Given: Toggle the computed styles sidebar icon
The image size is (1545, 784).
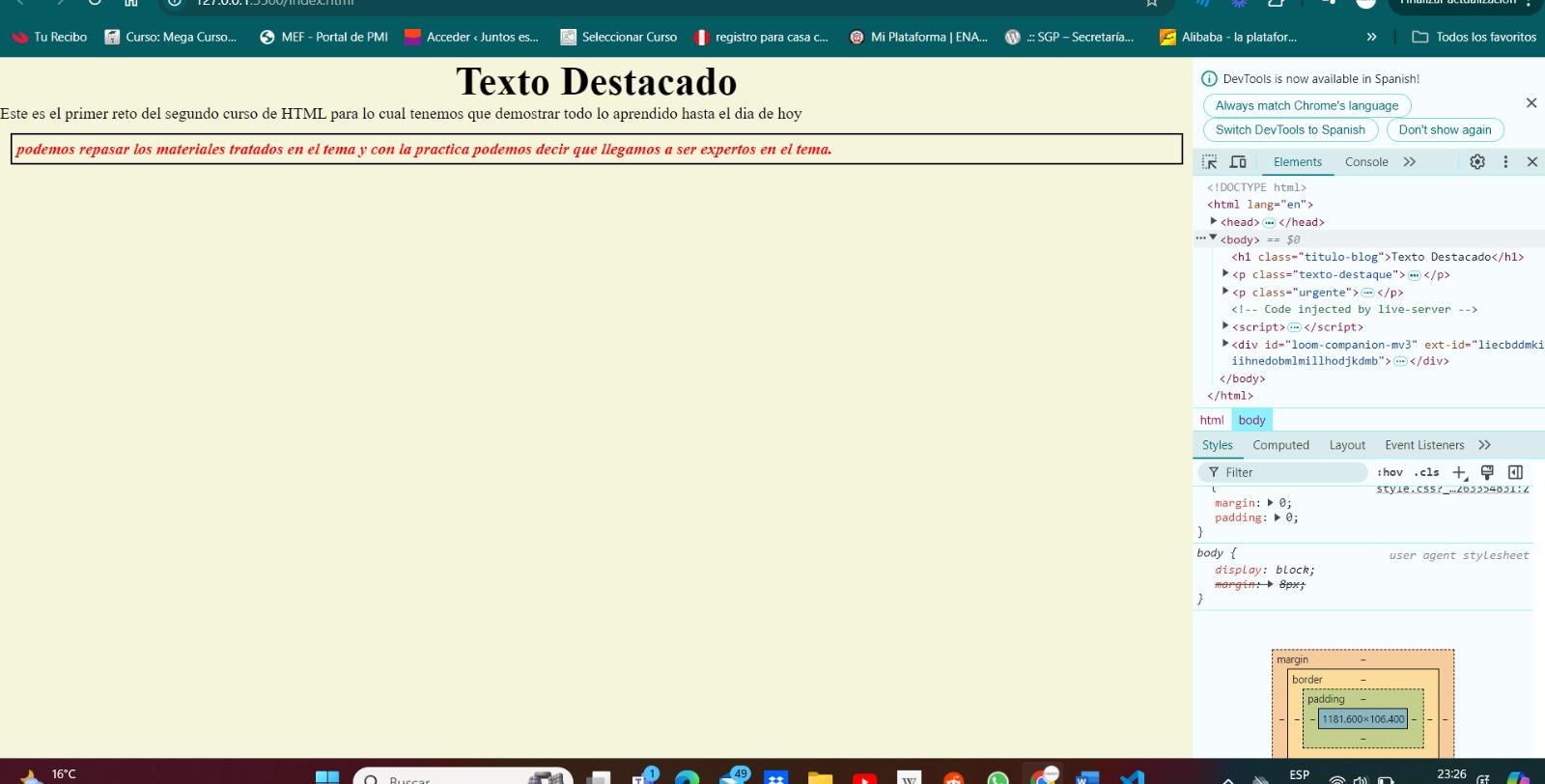Looking at the screenshot, I should tap(1515, 472).
